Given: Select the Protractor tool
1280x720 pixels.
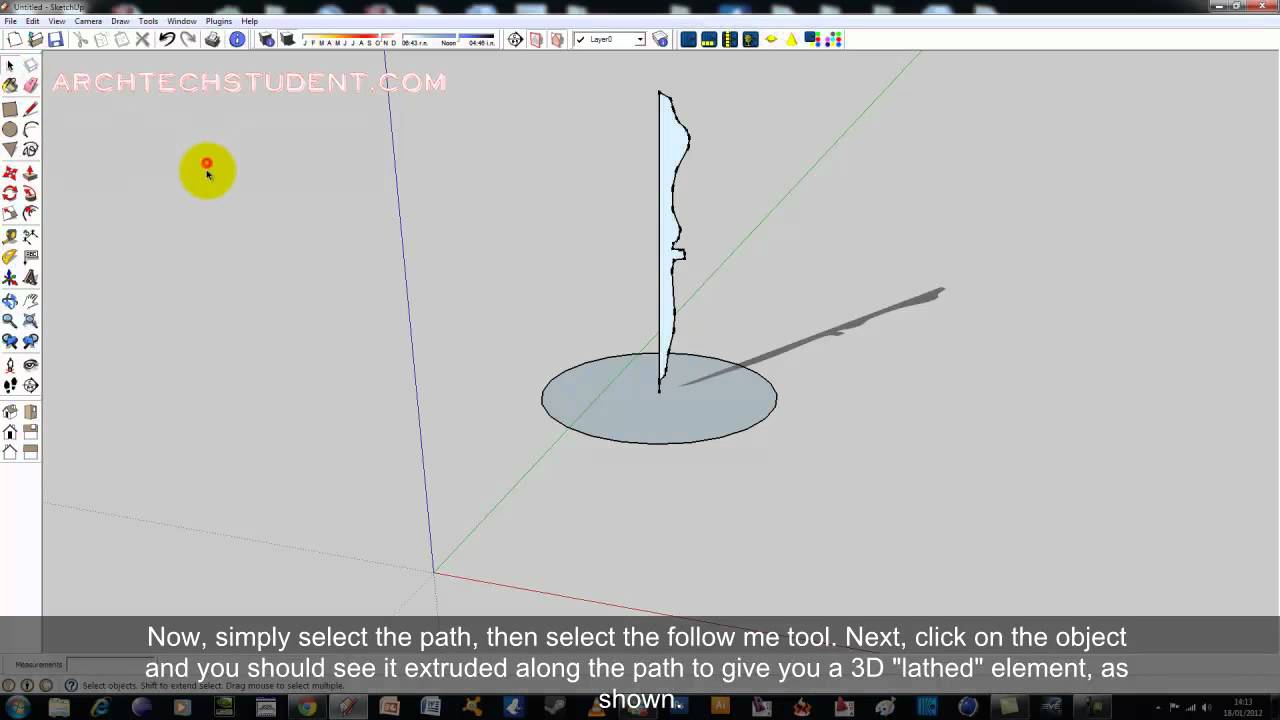Looking at the screenshot, I should click(x=10, y=257).
